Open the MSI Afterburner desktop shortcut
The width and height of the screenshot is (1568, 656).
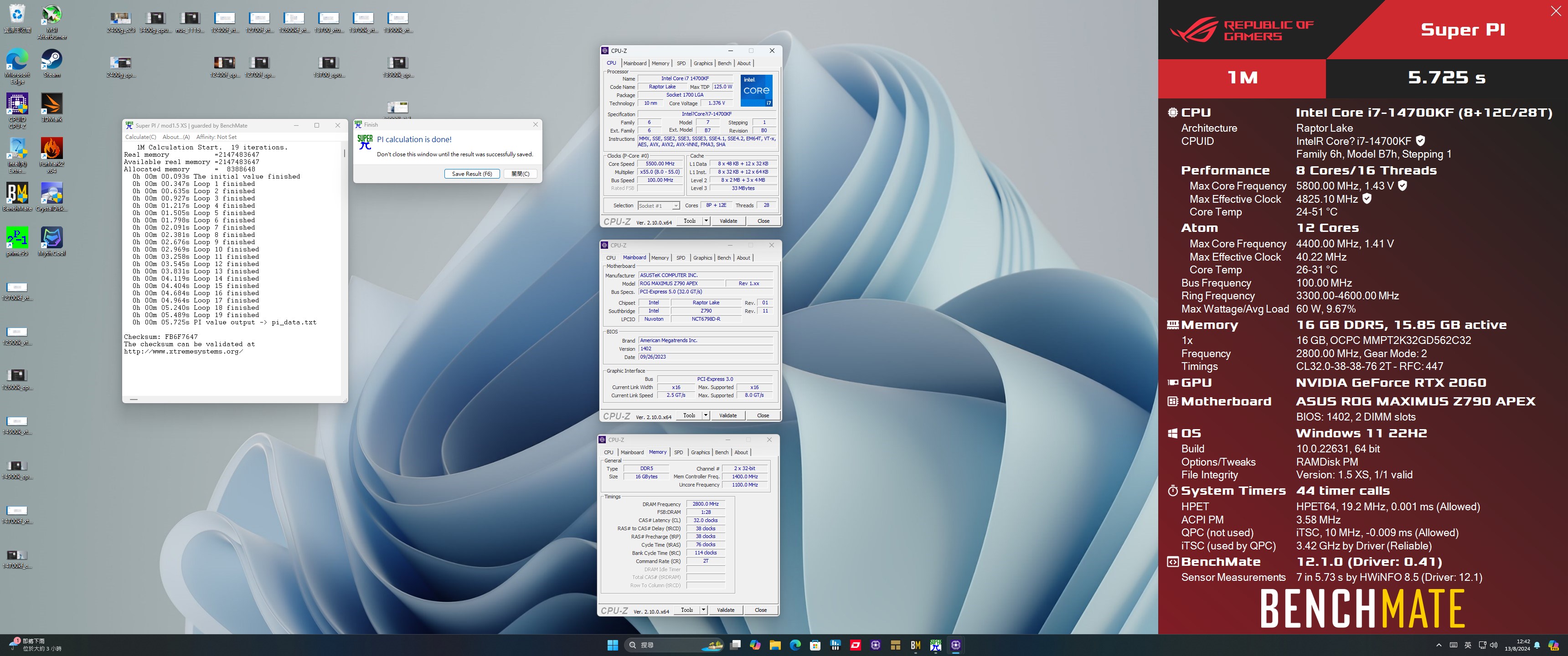(52, 21)
